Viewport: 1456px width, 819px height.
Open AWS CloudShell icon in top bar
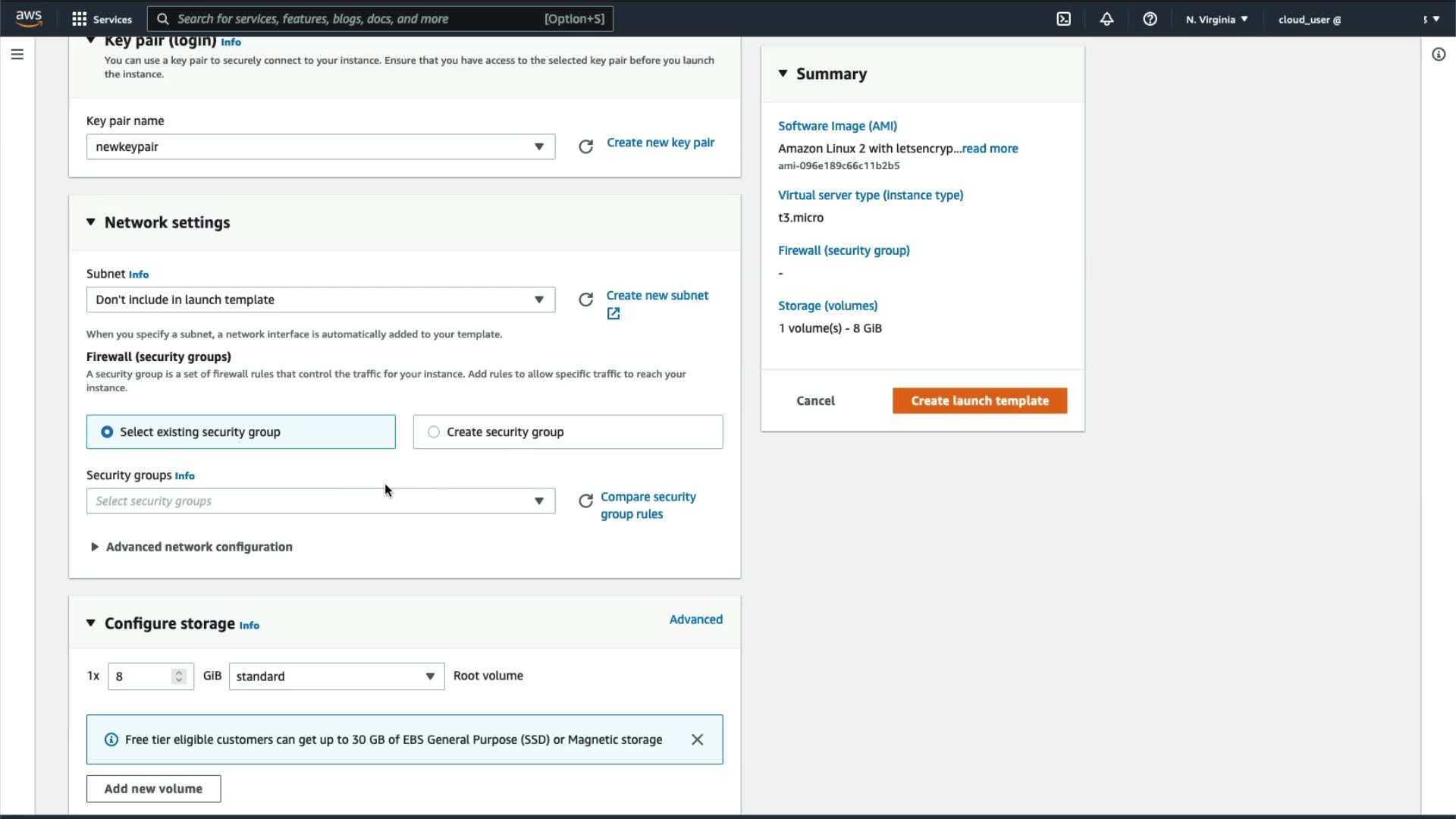pos(1064,19)
